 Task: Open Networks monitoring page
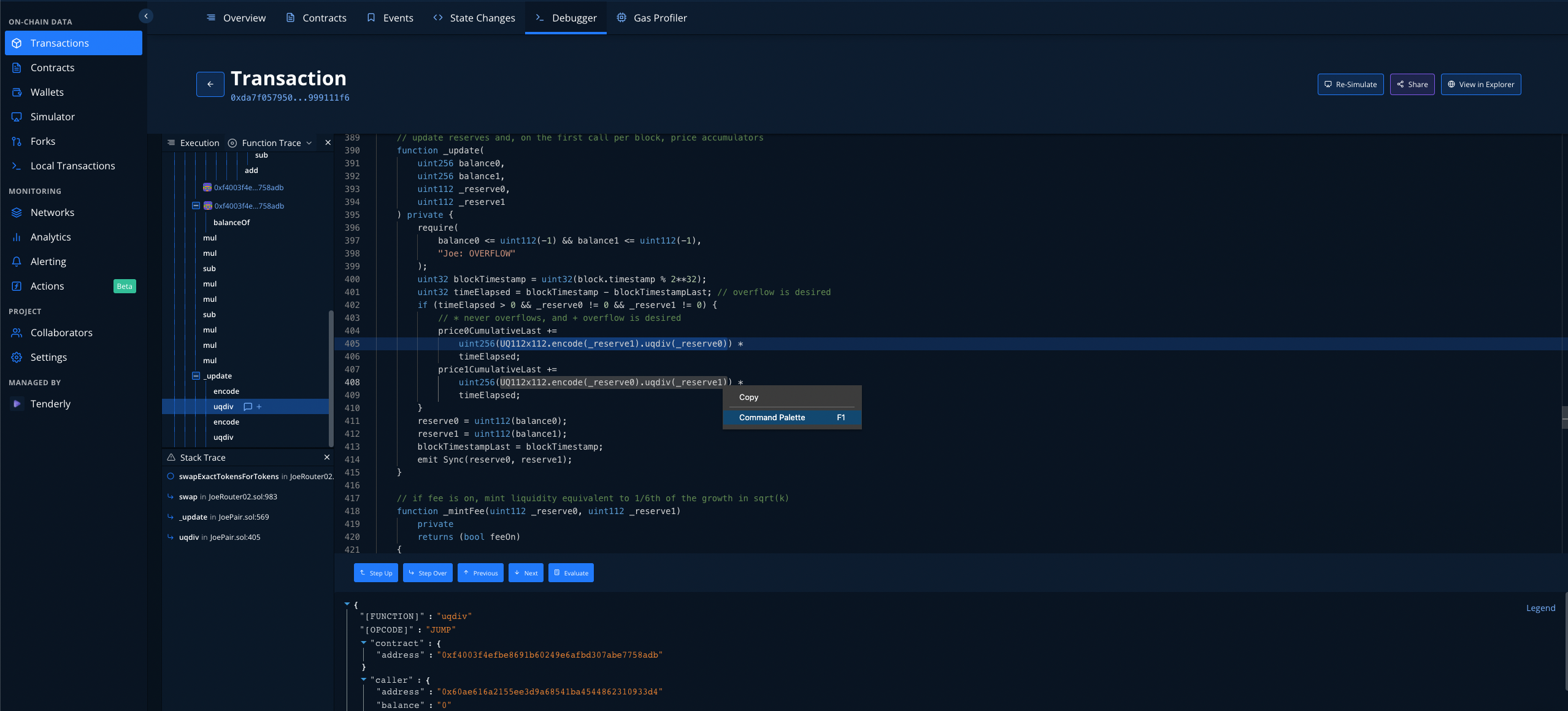point(74,212)
